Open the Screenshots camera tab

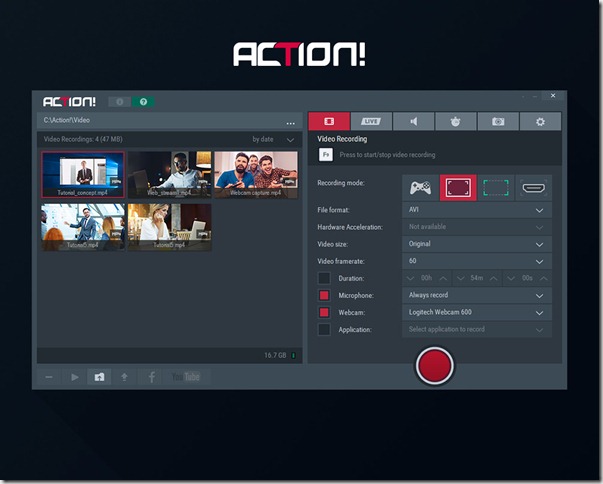pyautogui.click(x=497, y=121)
